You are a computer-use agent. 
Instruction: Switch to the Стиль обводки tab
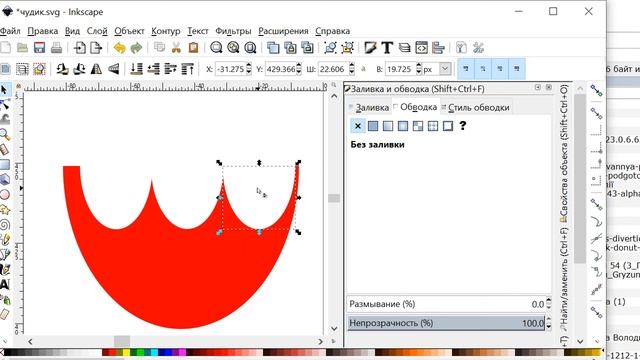click(x=476, y=107)
